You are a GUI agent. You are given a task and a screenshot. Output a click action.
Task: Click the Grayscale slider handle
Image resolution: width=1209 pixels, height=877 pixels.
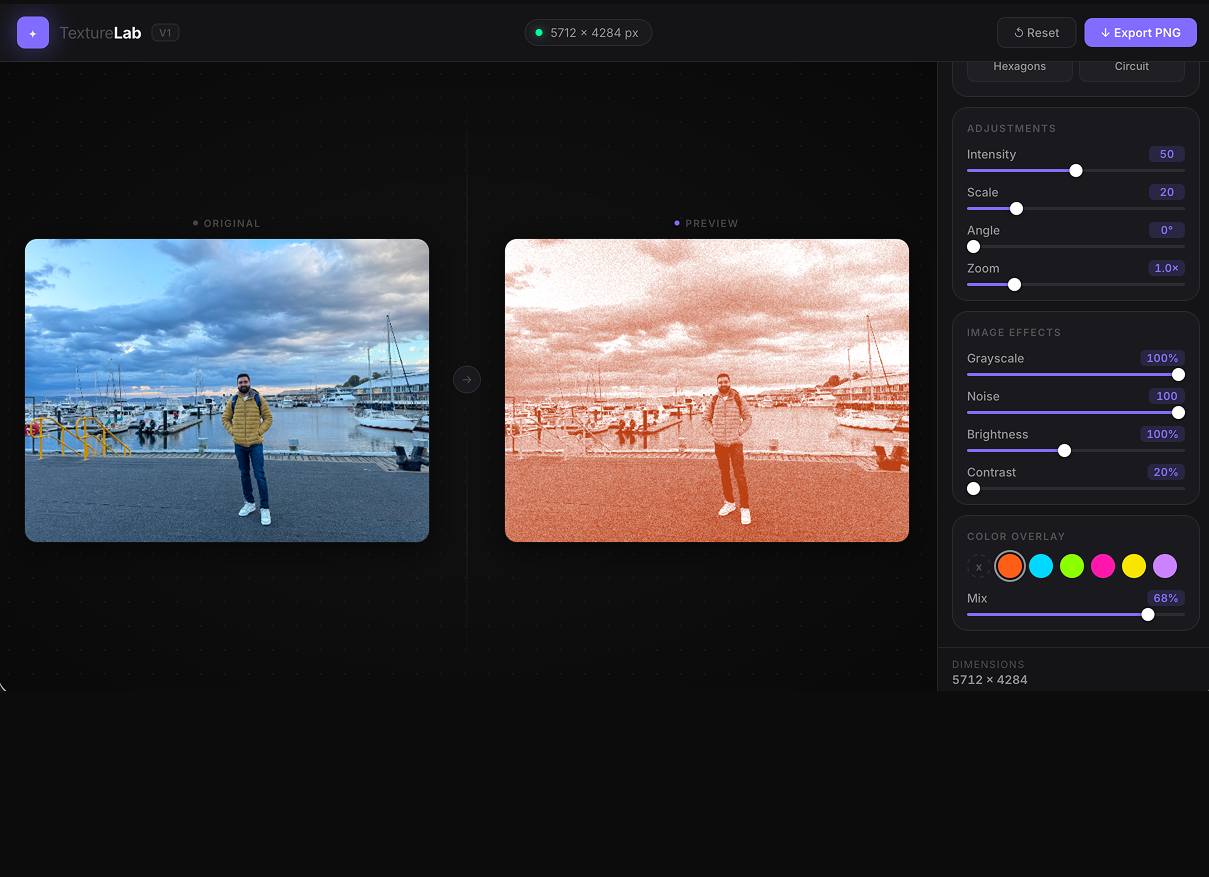pyautogui.click(x=1178, y=375)
